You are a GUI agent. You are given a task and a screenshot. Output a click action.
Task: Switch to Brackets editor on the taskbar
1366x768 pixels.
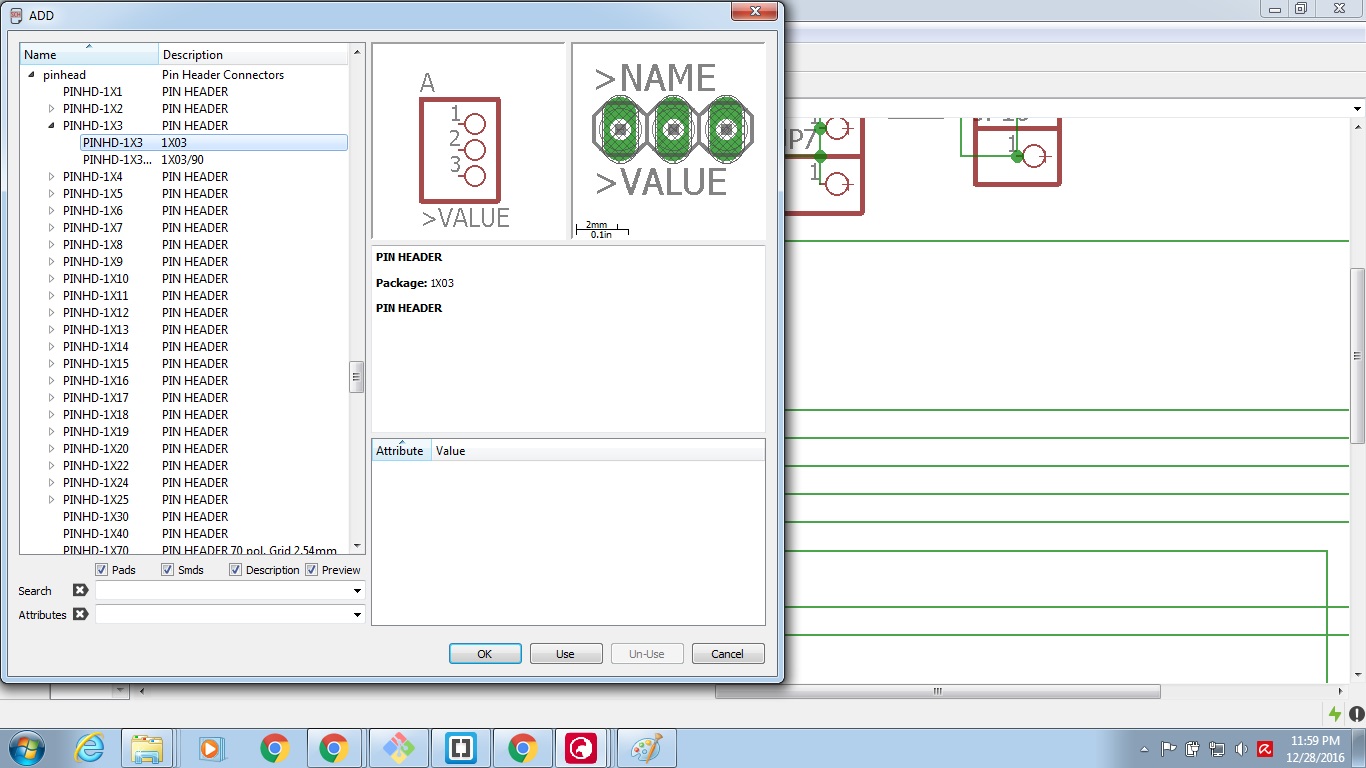461,748
